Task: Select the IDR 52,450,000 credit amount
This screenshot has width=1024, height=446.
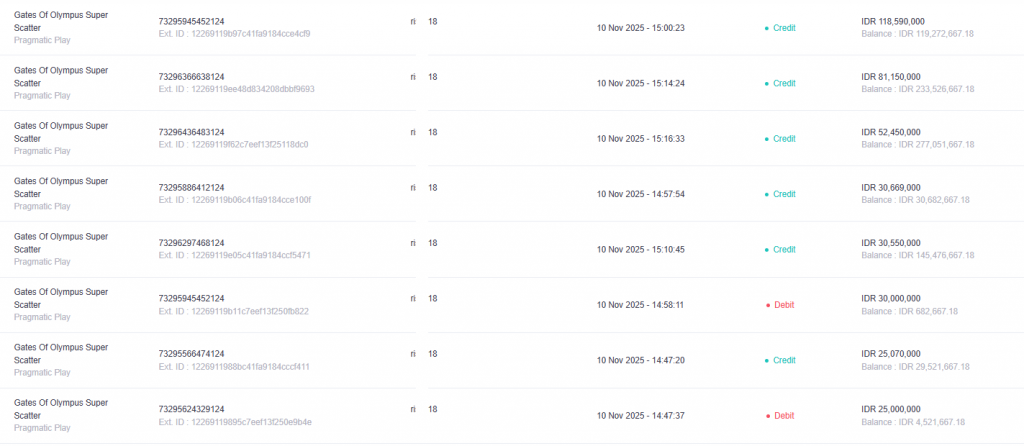Action: point(890,132)
